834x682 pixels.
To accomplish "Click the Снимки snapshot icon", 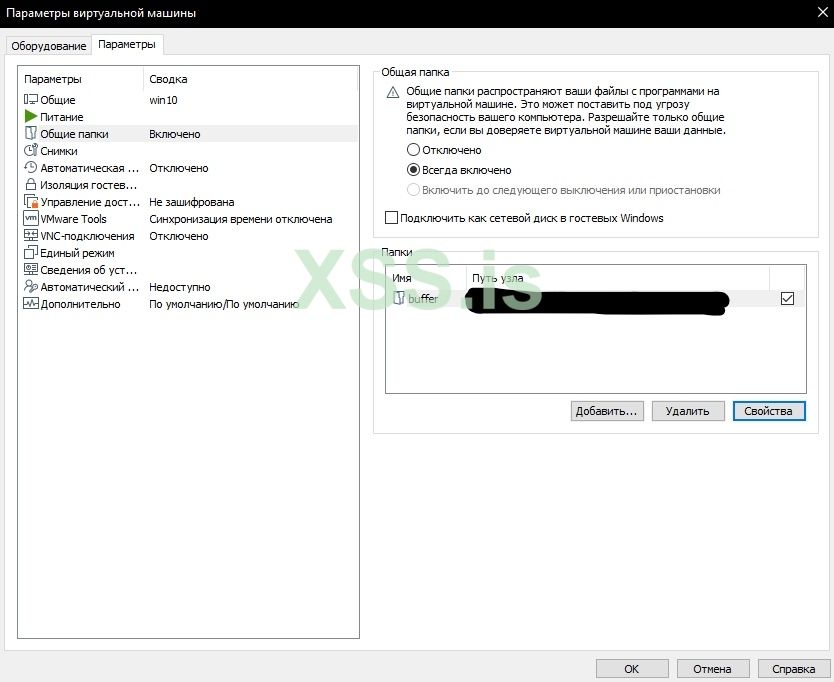I will tap(31, 151).
